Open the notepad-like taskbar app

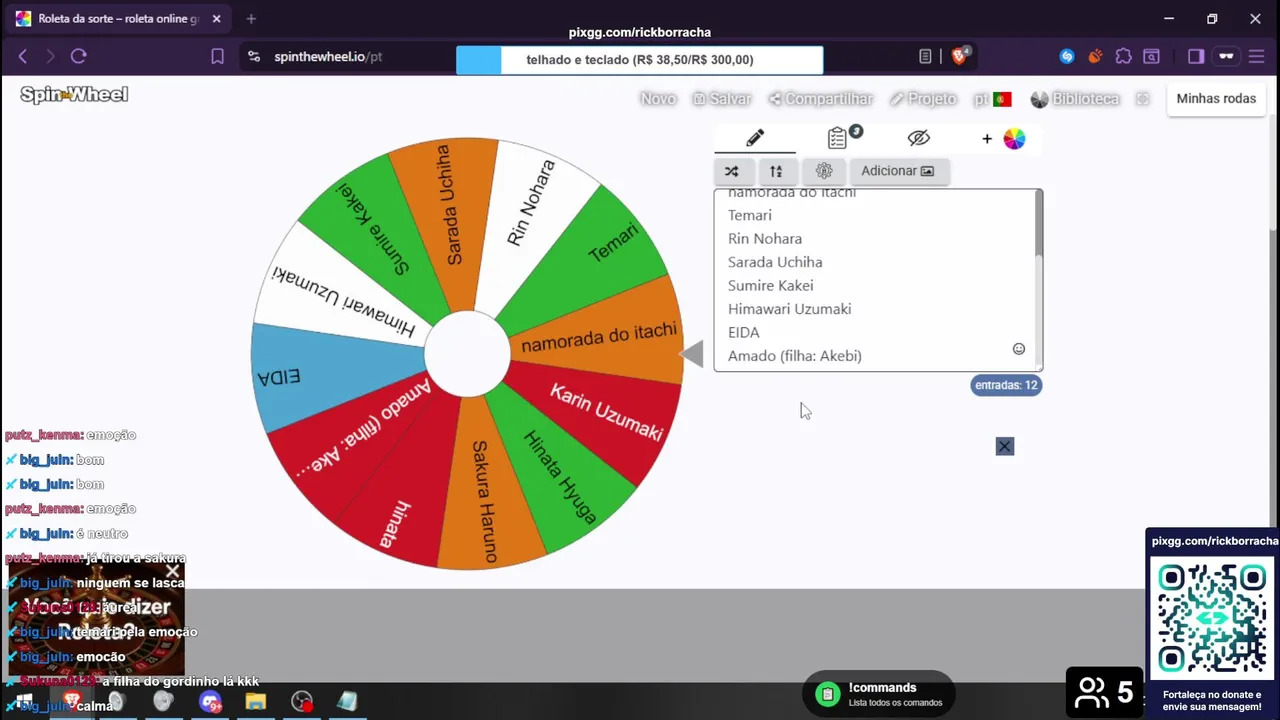pyautogui.click(x=347, y=702)
